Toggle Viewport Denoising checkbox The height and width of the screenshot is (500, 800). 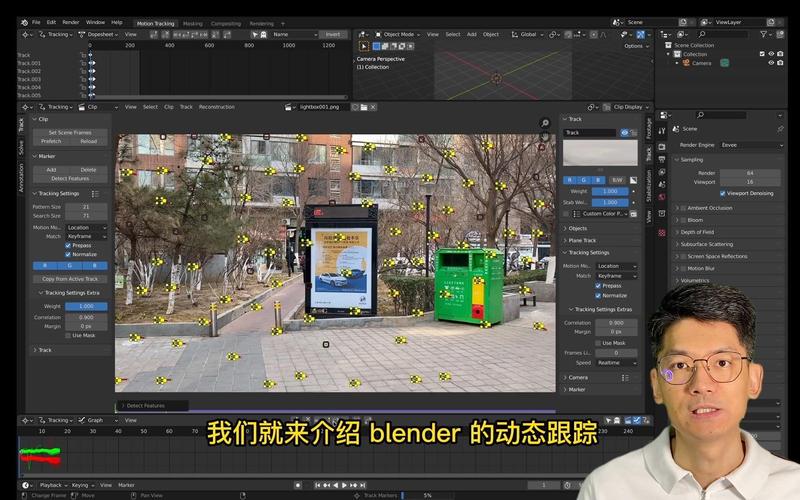pos(722,193)
